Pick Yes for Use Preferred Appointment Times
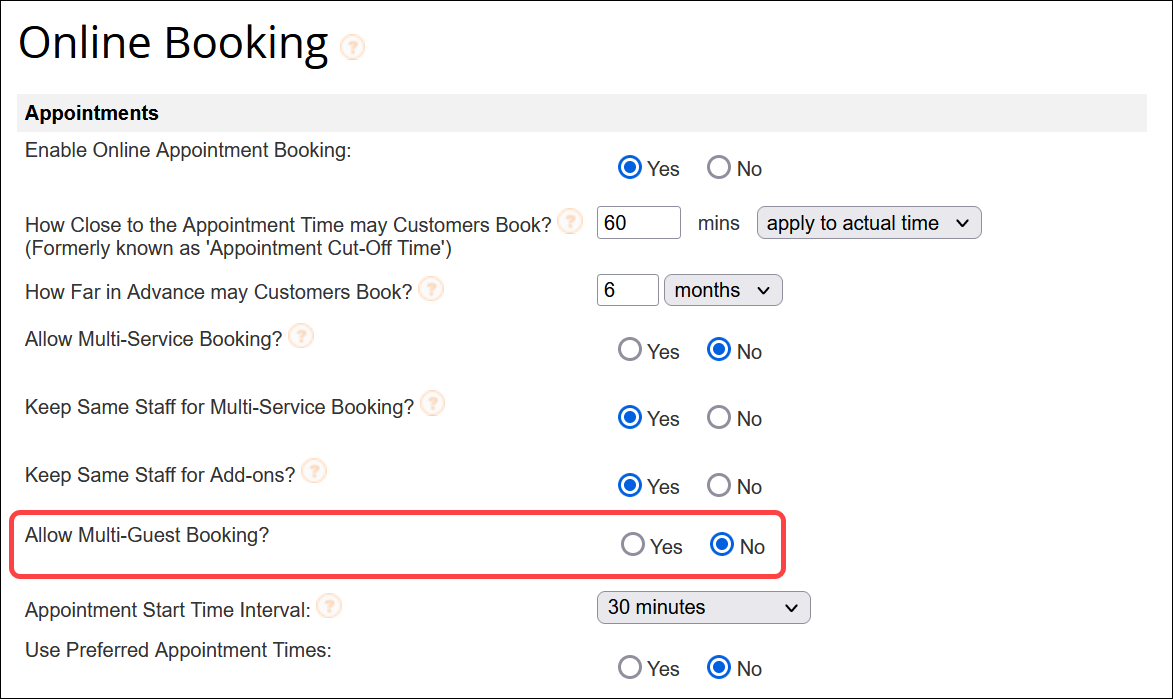Screen dimensions: 1173x699 click(630, 667)
